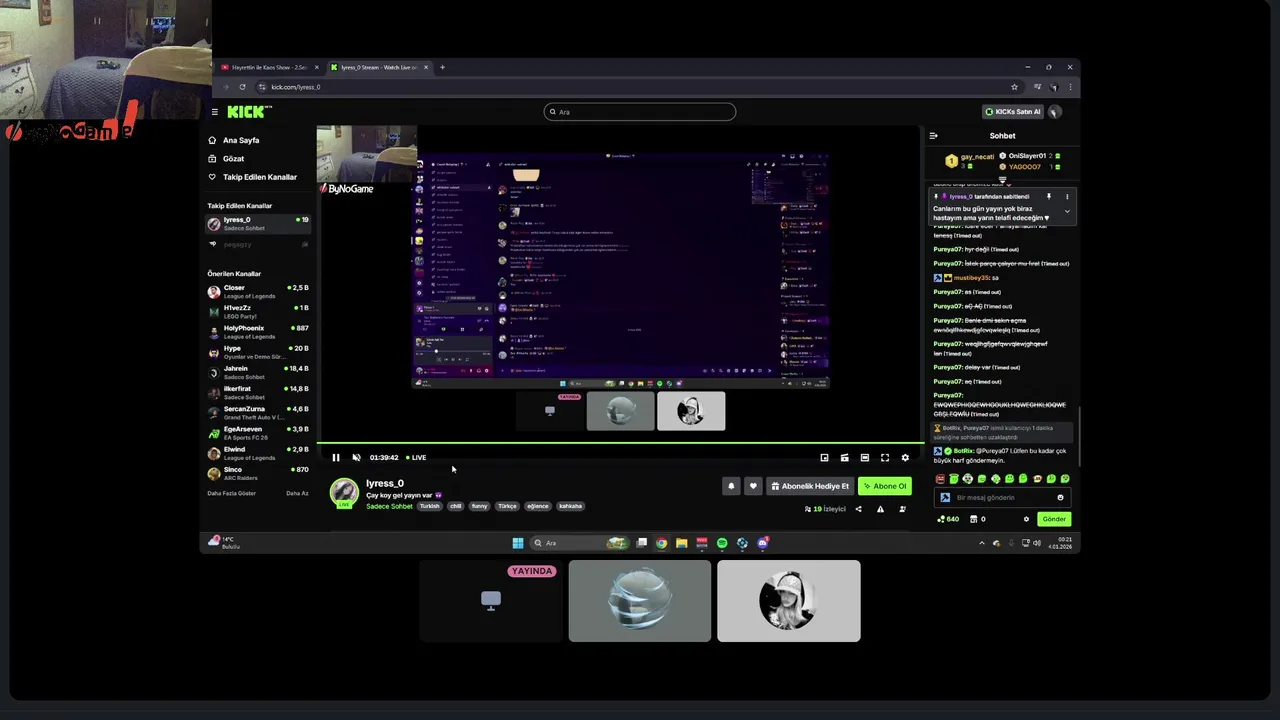Viewport: 1280px width, 720px height.
Task: Jump to LIVE indicator in player
Action: pyautogui.click(x=416, y=458)
